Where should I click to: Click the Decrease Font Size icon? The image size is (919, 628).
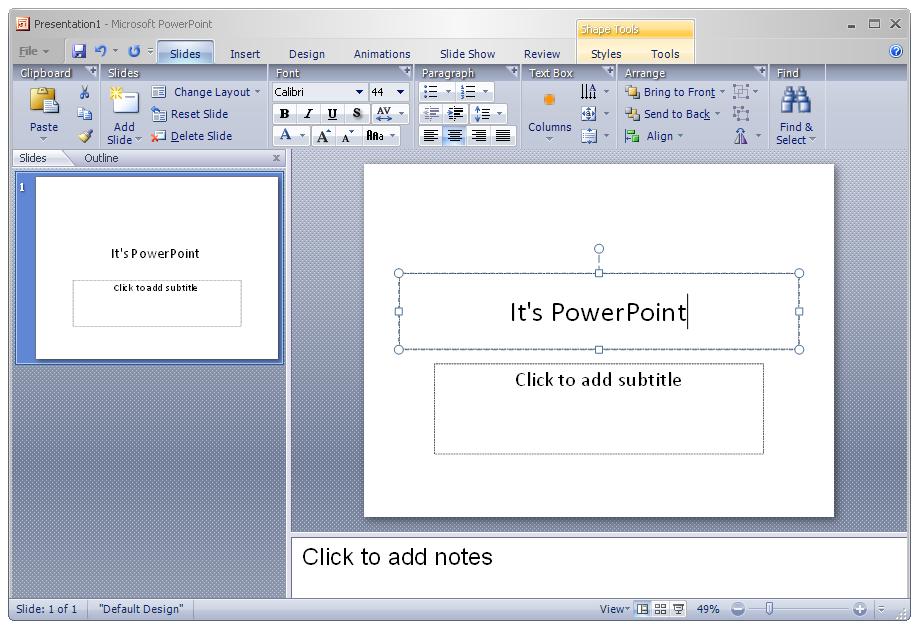[x=347, y=136]
